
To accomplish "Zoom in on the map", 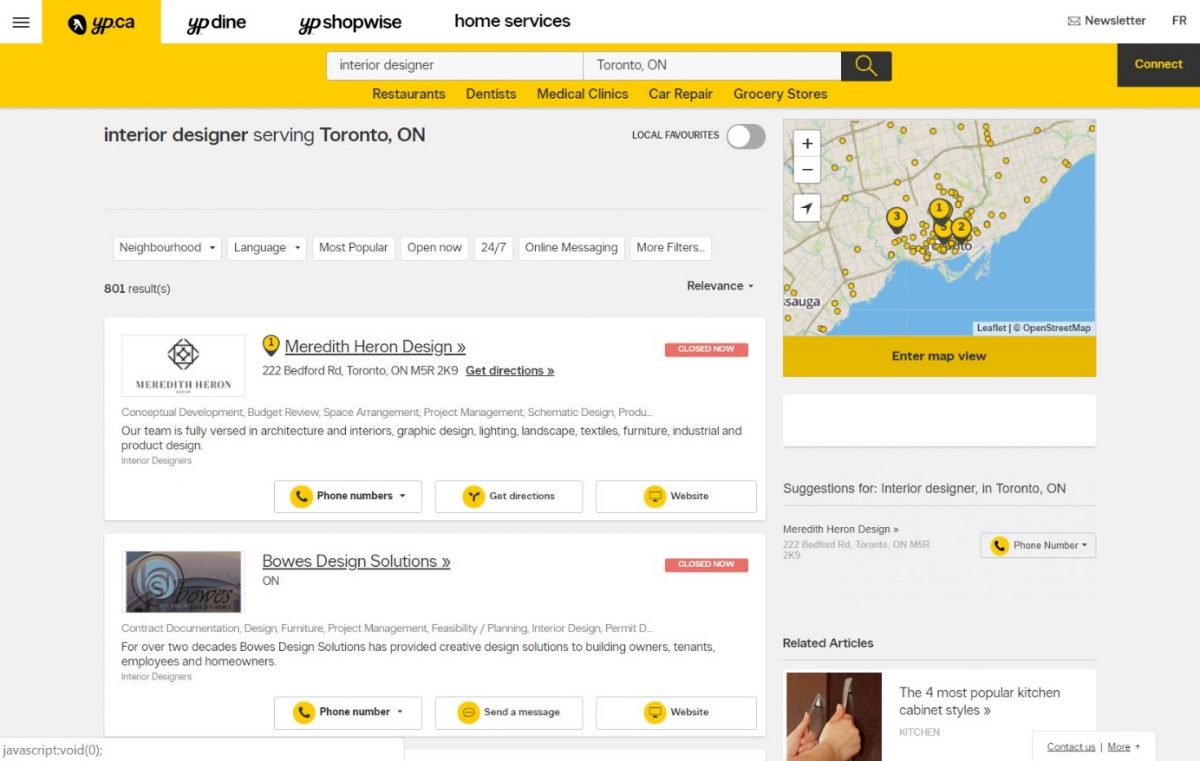I will pos(807,143).
